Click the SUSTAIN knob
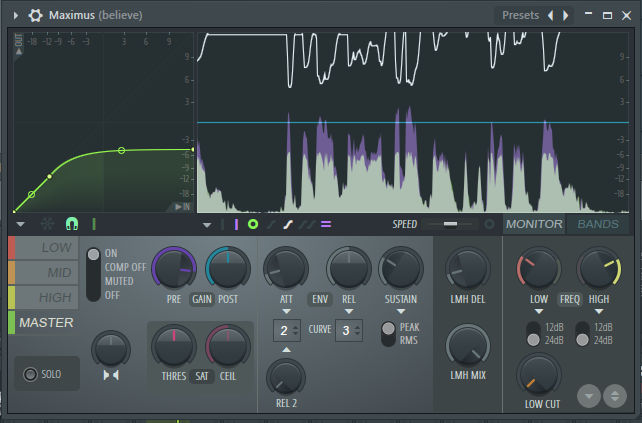Screen dimensions: 642x423 pos(401,268)
